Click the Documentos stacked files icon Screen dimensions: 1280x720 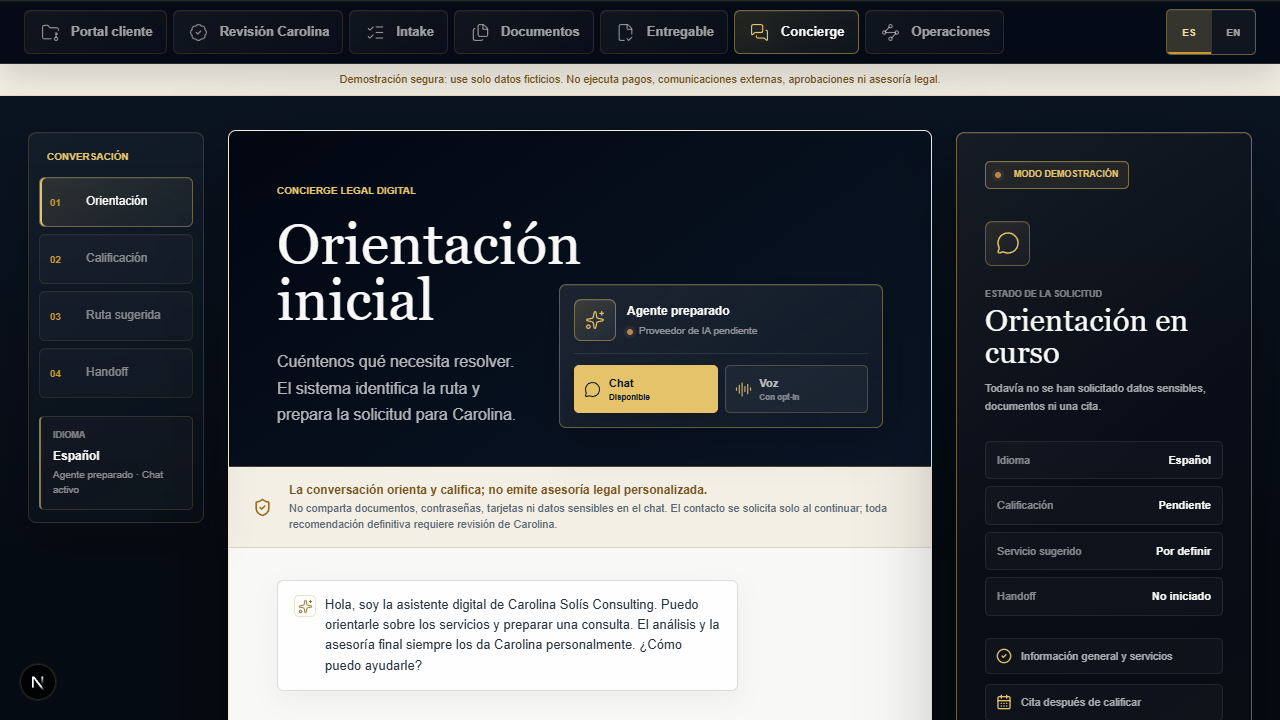click(x=480, y=32)
